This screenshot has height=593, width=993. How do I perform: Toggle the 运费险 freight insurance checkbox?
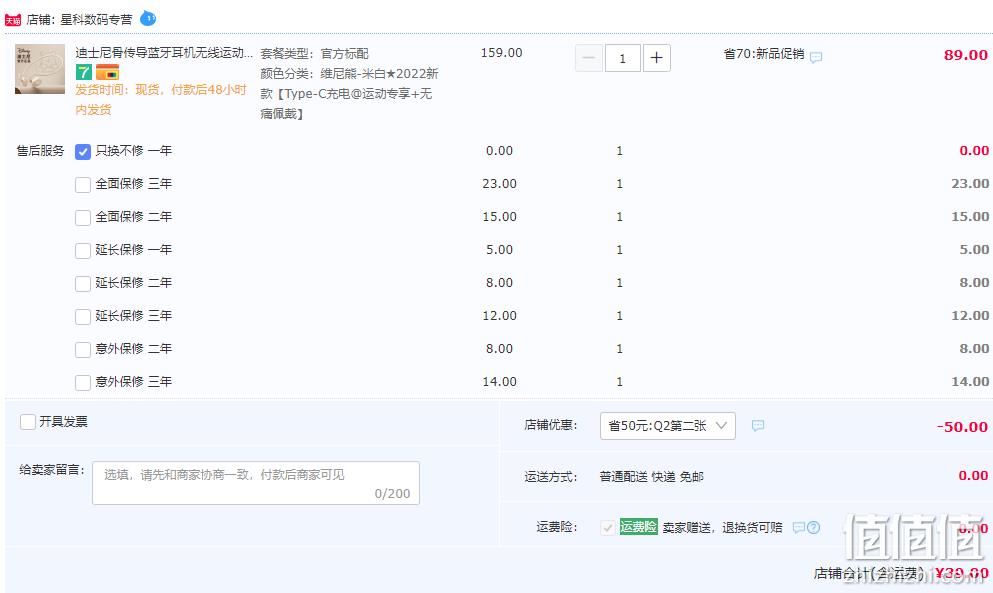pyautogui.click(x=607, y=527)
